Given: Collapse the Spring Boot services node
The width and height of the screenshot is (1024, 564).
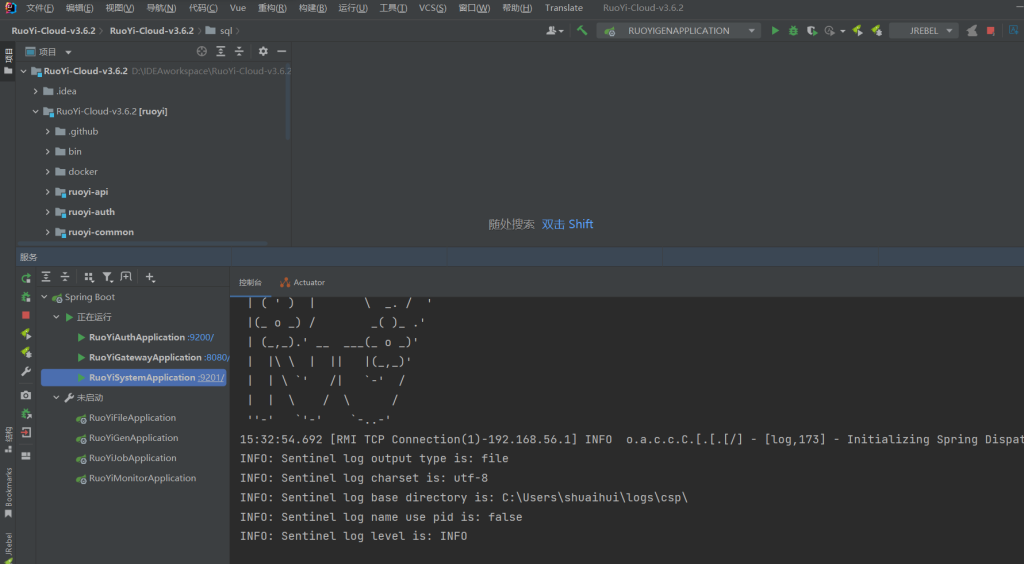Looking at the screenshot, I should point(44,297).
